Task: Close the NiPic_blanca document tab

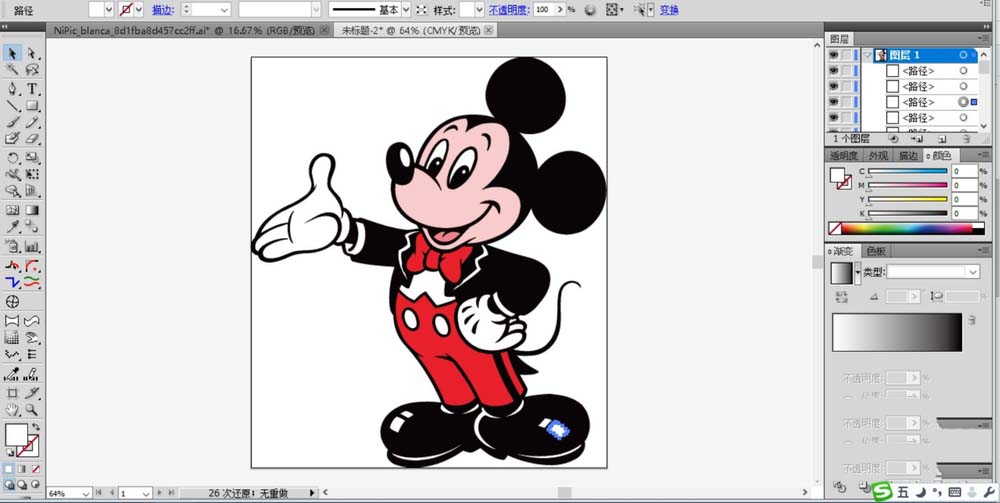Action: coord(324,30)
